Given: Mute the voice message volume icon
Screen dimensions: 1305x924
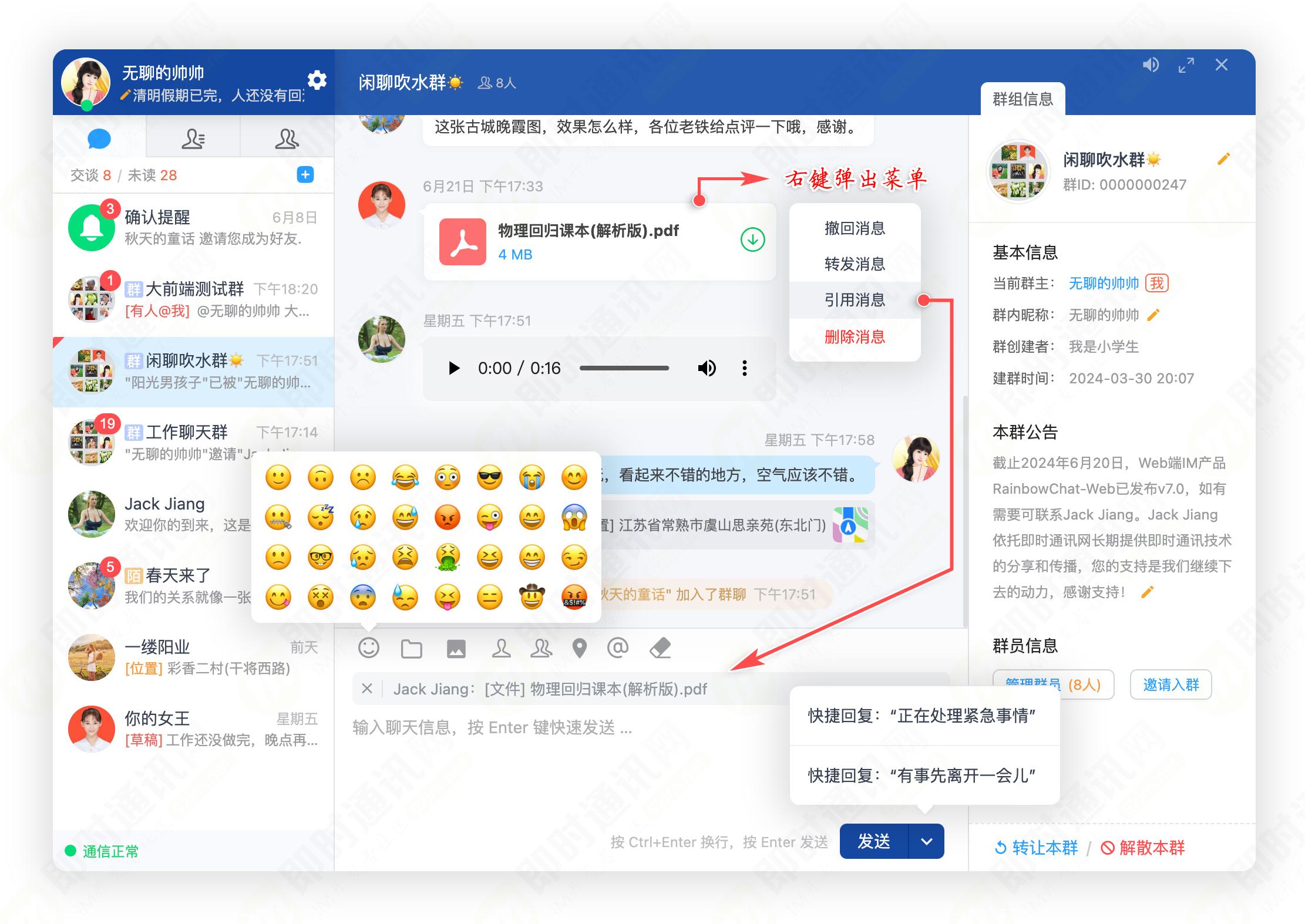Looking at the screenshot, I should [x=707, y=368].
